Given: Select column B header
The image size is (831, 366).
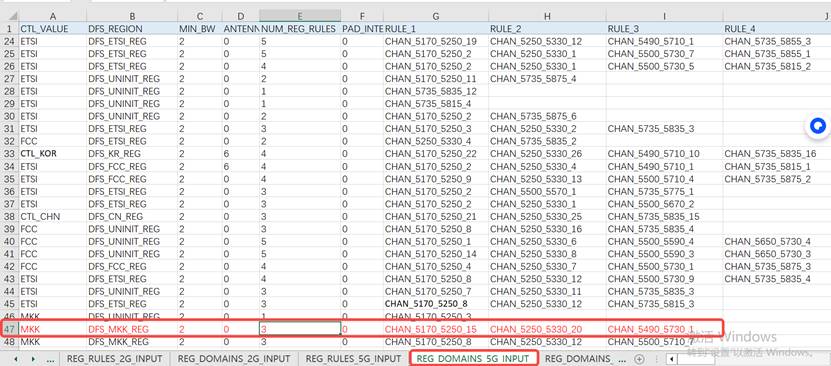Looking at the screenshot, I should (132, 16).
